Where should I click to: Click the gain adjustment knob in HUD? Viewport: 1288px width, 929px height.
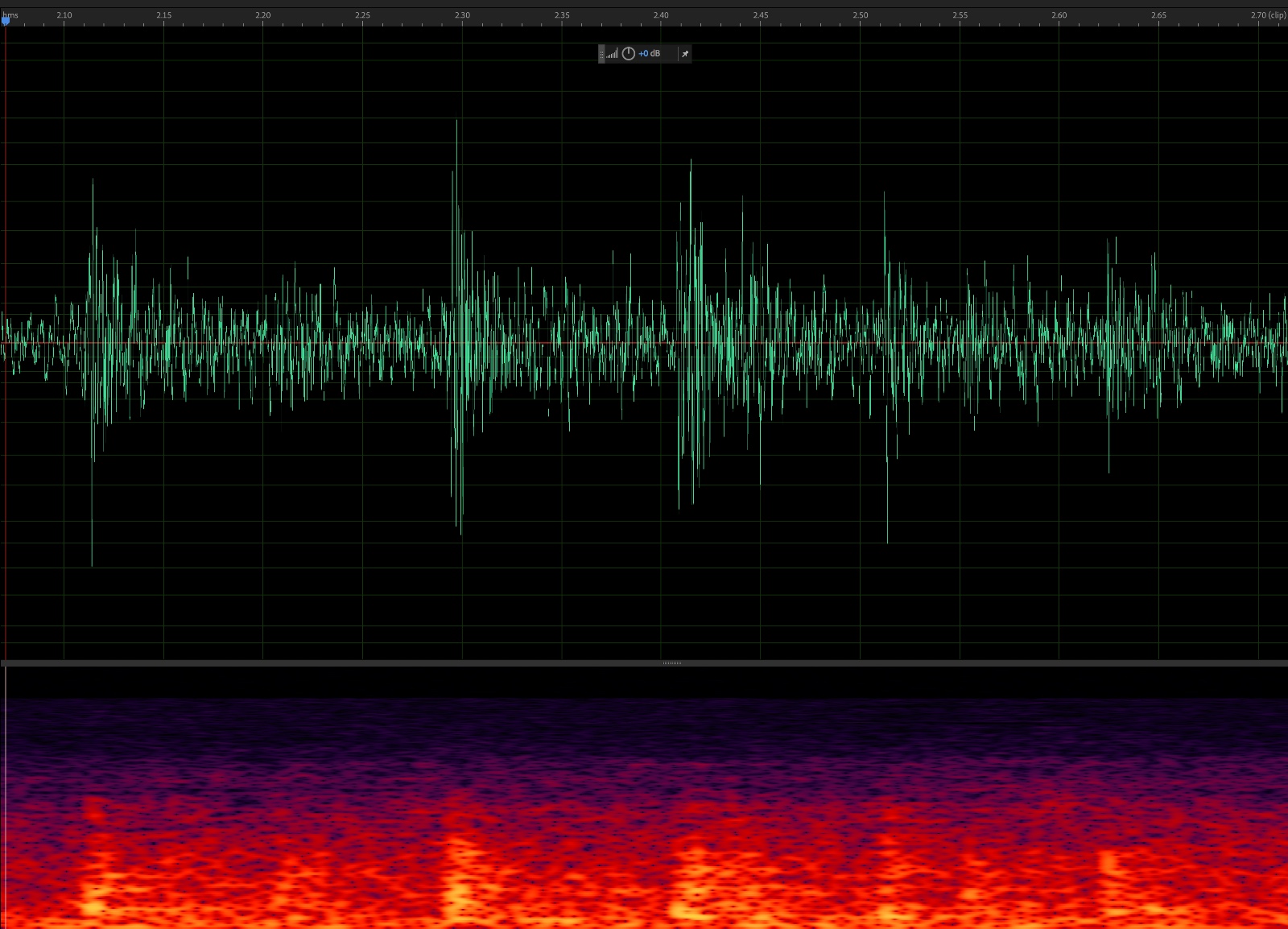click(629, 54)
